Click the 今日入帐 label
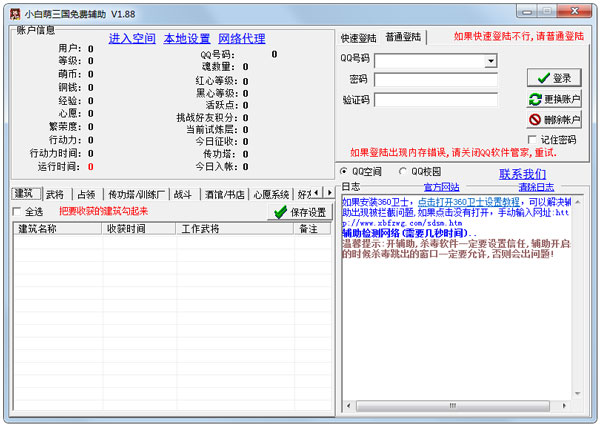The height and width of the screenshot is (426, 600). (217, 167)
